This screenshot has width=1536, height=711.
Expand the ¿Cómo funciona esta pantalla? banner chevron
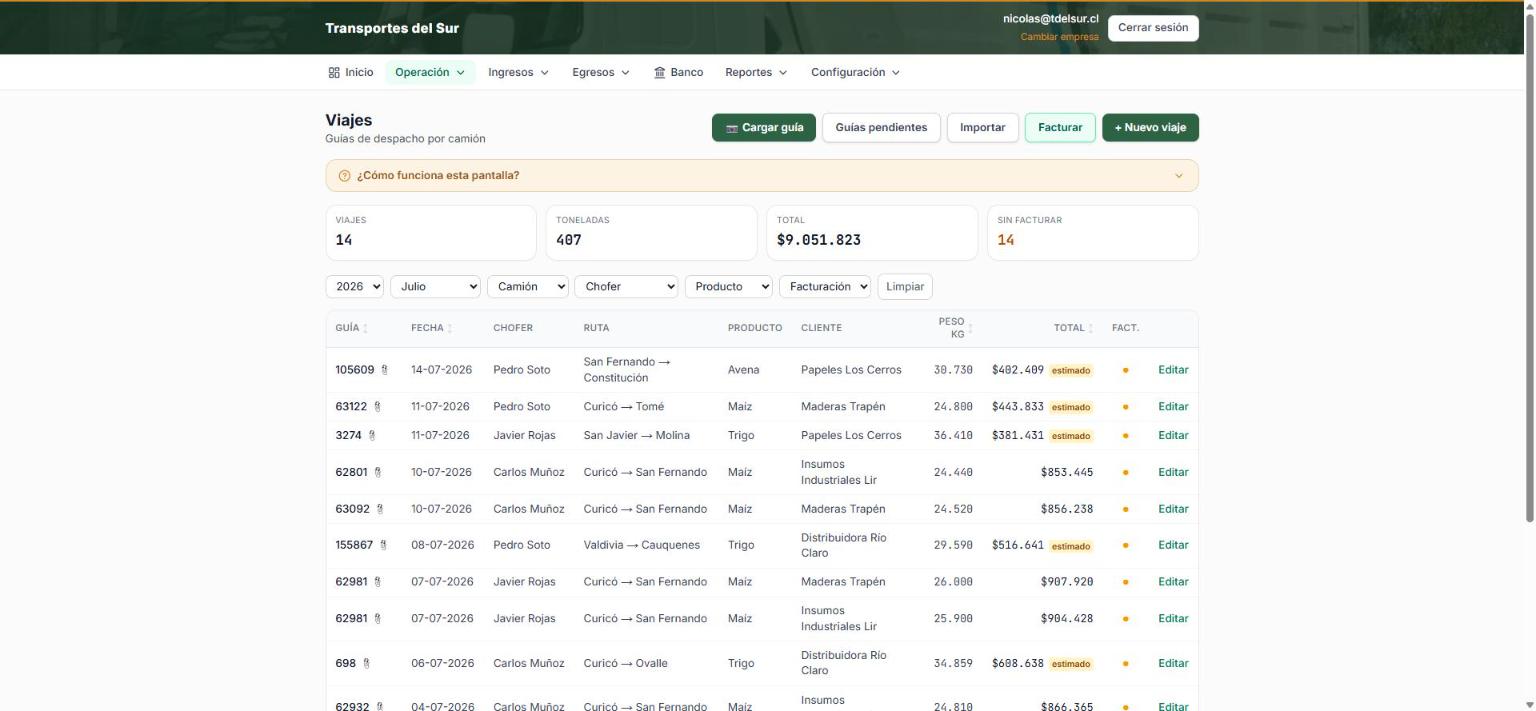(1178, 176)
